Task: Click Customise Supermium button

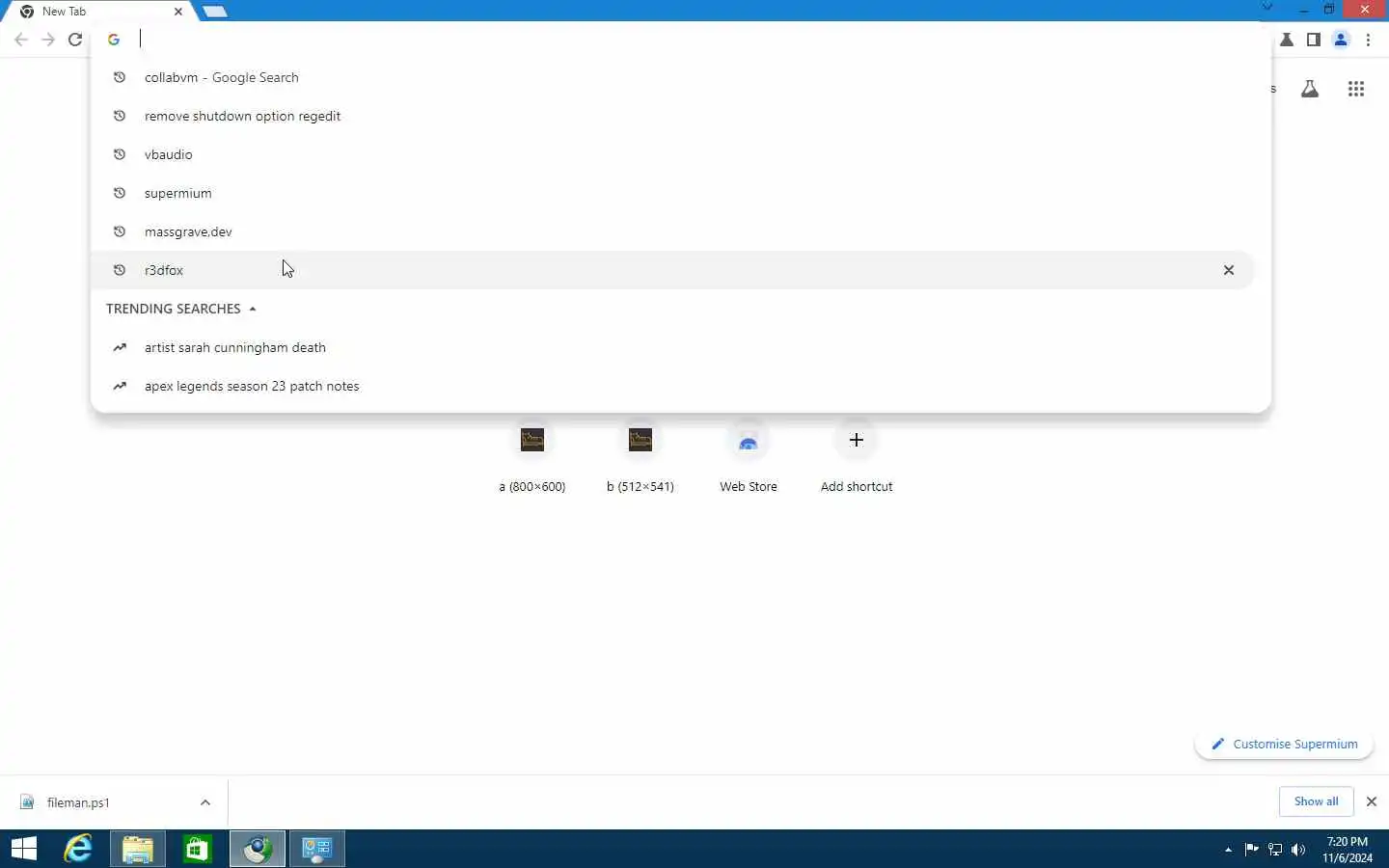Action: tap(1284, 744)
